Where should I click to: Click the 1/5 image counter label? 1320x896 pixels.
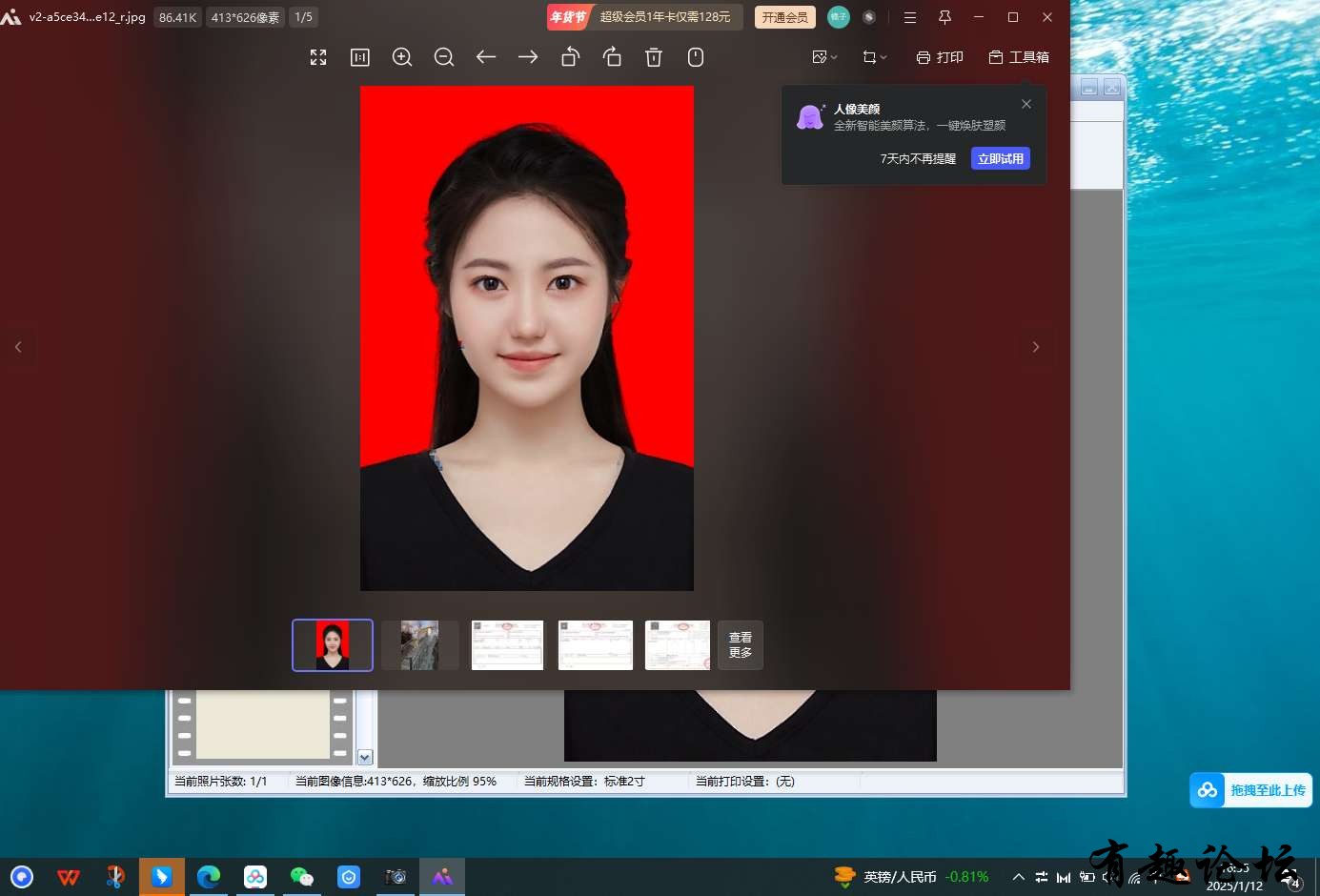point(304,17)
